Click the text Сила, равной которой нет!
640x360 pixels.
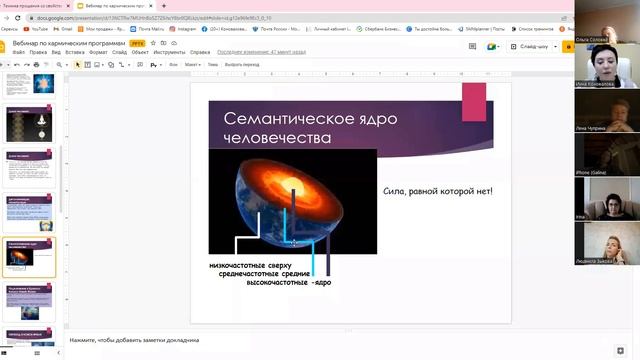438,191
